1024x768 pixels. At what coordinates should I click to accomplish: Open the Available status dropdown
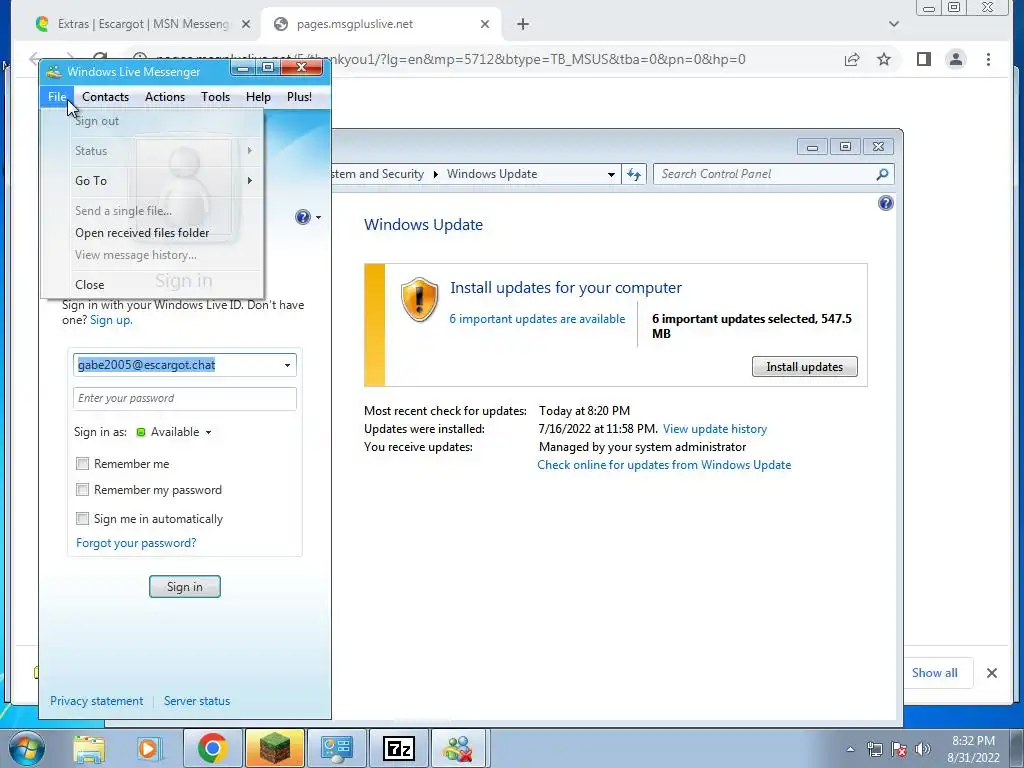(174, 432)
